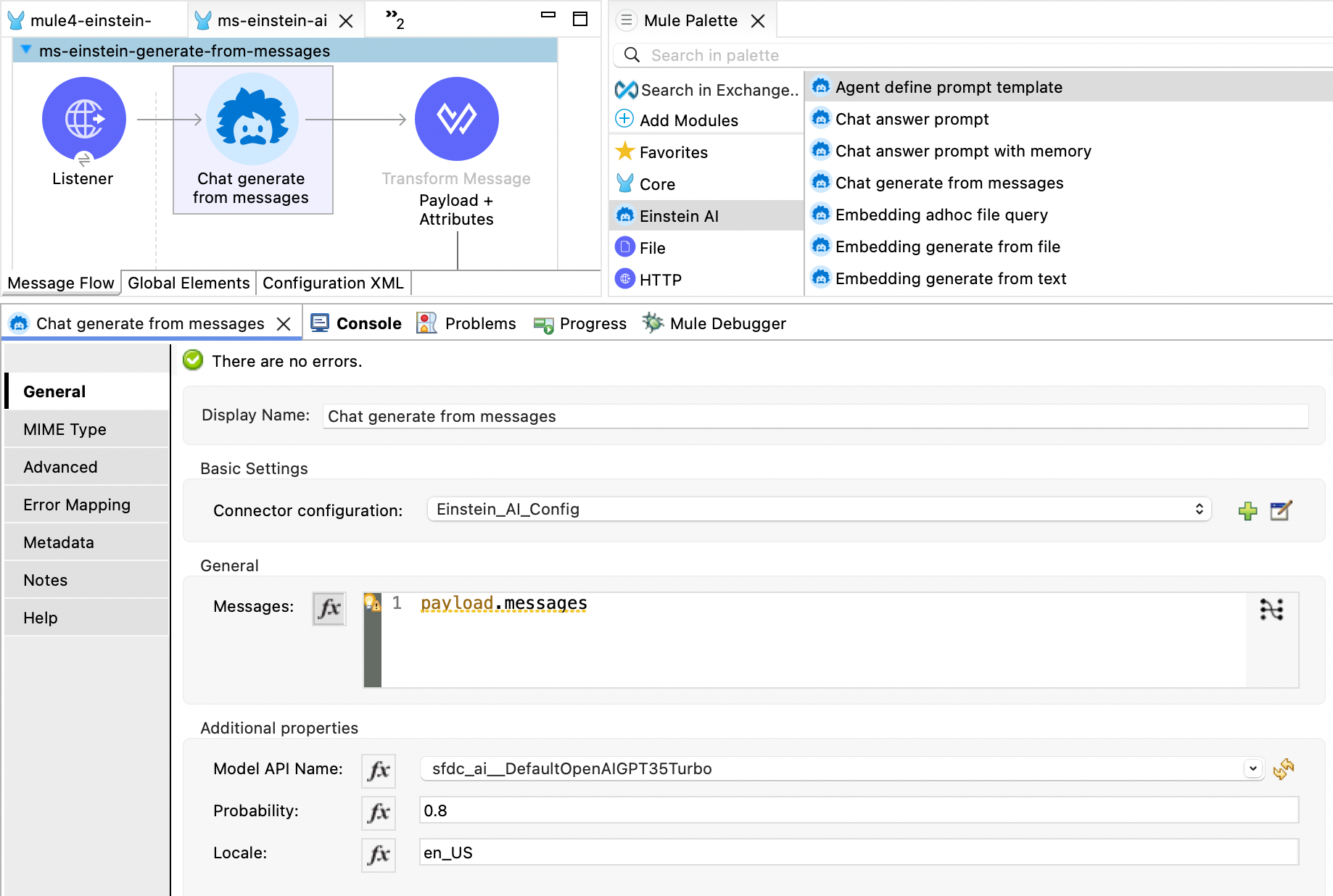The height and width of the screenshot is (896, 1333).
Task: Click the Mule Palette tab
Action: (x=690, y=20)
